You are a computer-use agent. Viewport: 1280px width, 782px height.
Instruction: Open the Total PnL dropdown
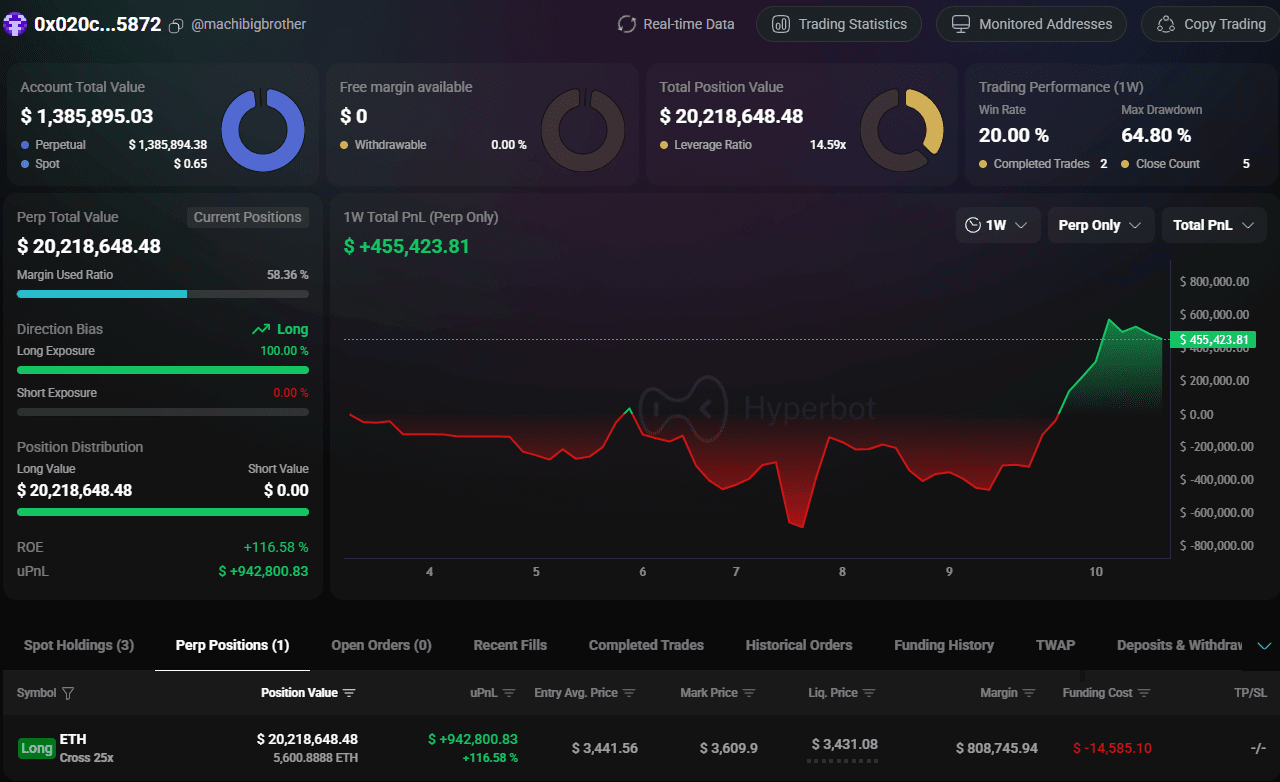click(1214, 225)
